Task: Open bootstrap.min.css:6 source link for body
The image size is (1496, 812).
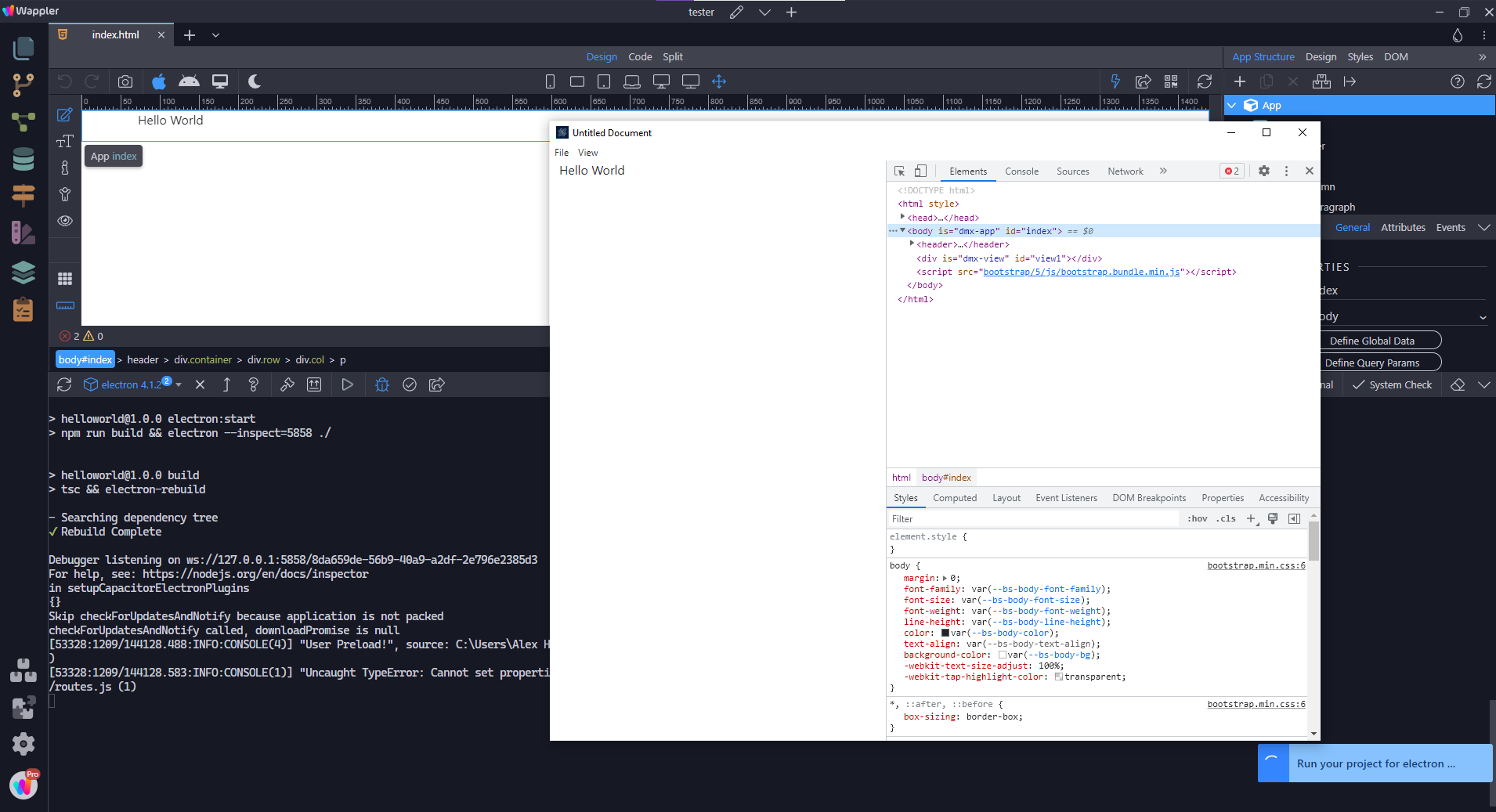Action: (x=1256, y=565)
